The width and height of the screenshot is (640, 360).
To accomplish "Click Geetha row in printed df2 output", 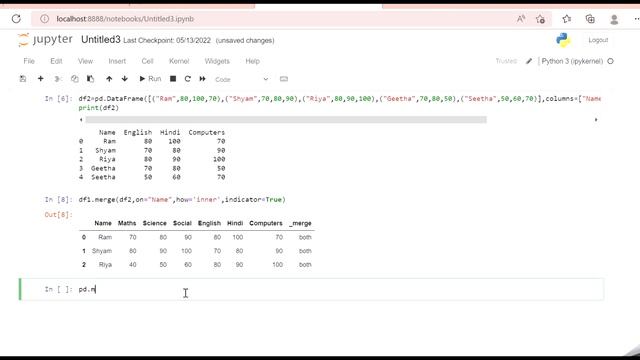I will (x=152, y=168).
